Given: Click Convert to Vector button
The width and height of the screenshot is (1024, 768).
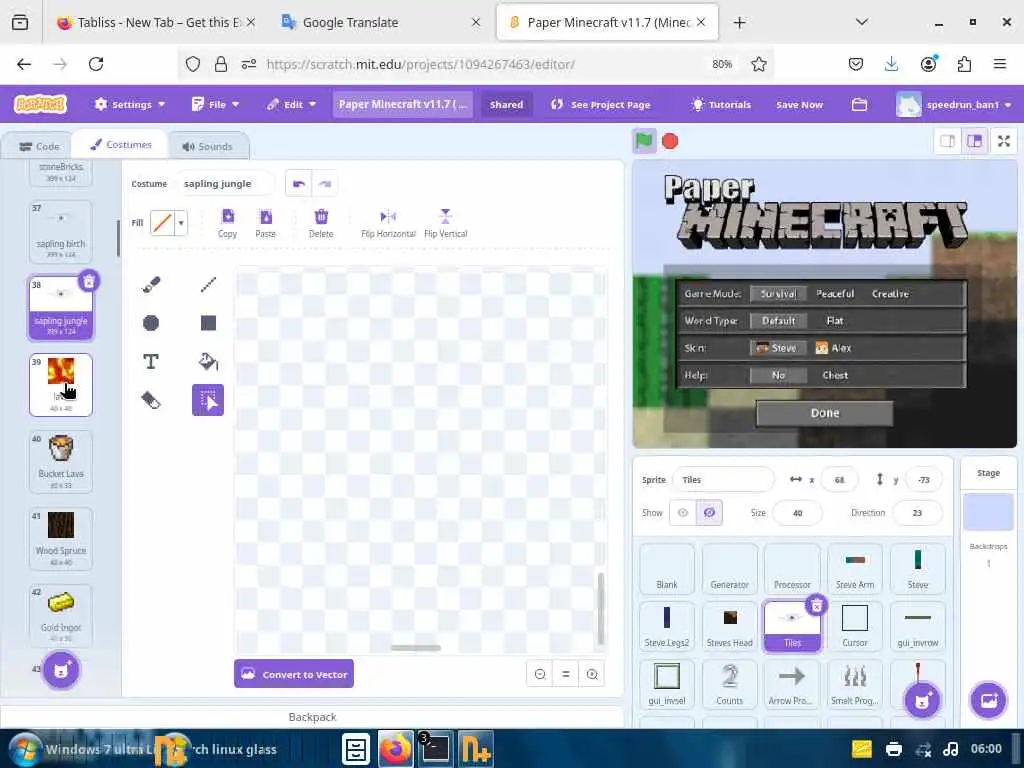Looking at the screenshot, I should [x=294, y=674].
